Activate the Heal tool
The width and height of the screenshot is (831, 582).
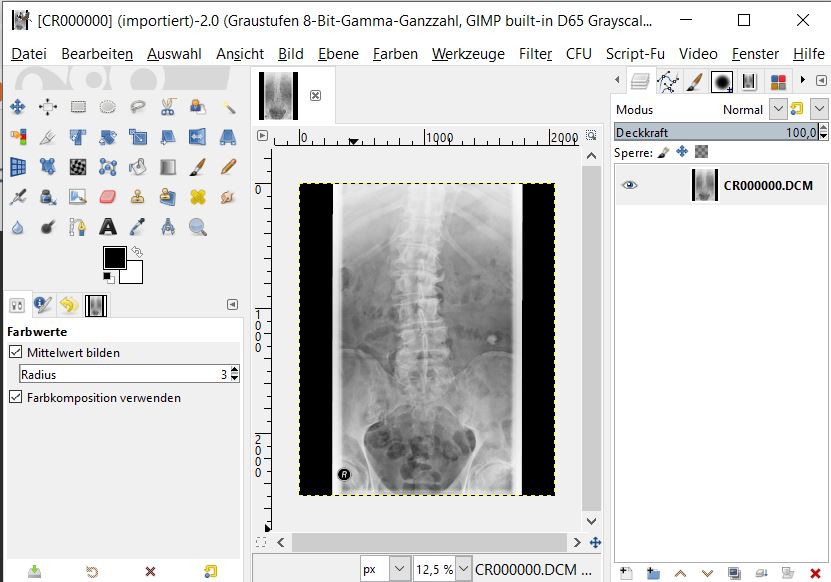tap(198, 197)
